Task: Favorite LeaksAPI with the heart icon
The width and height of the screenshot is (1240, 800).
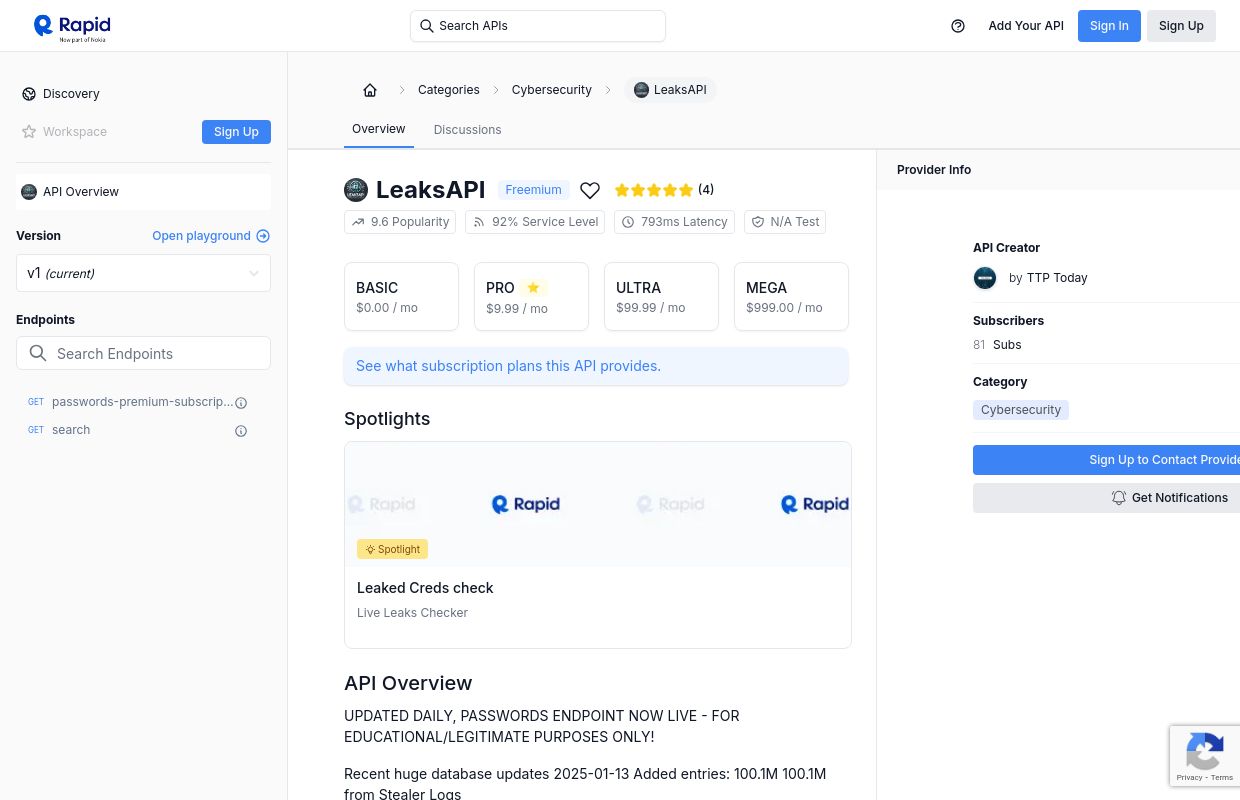Action: [590, 190]
